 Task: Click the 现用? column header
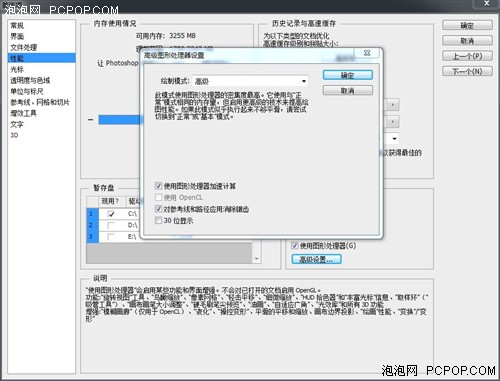111,201
